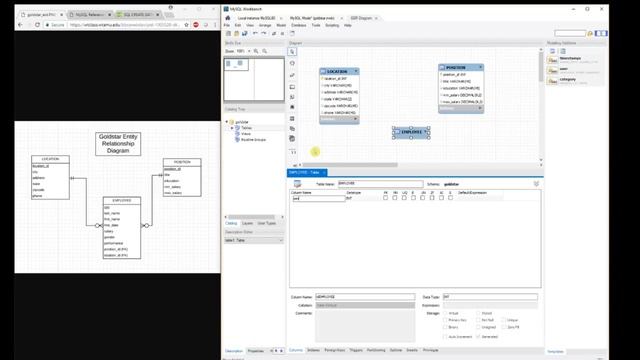Open the Templates tab at bottom right
Viewport: 640px width, 360px height.
[x=556, y=351]
